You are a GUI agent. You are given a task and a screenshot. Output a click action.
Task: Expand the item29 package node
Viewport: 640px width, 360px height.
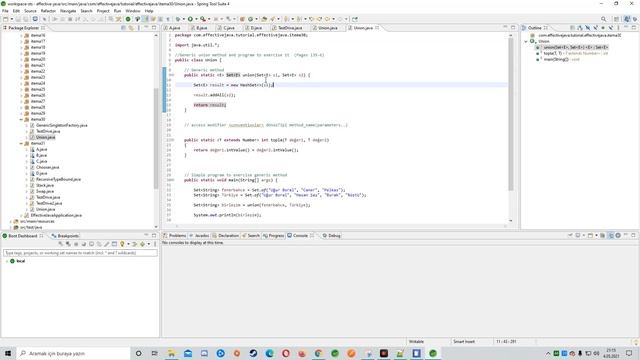tap(21, 113)
